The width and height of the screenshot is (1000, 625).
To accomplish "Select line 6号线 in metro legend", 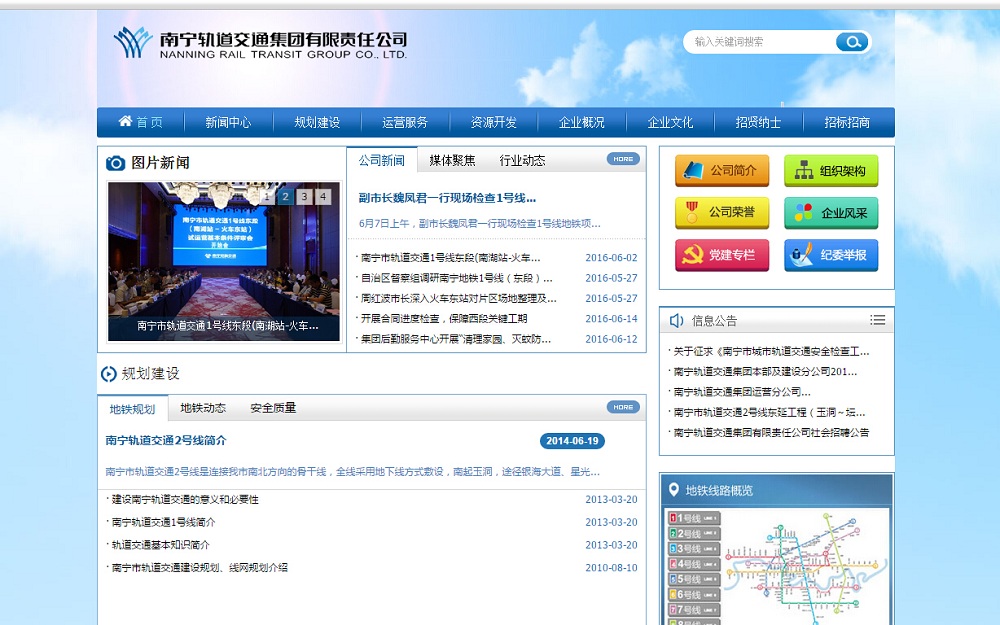I will click(694, 594).
